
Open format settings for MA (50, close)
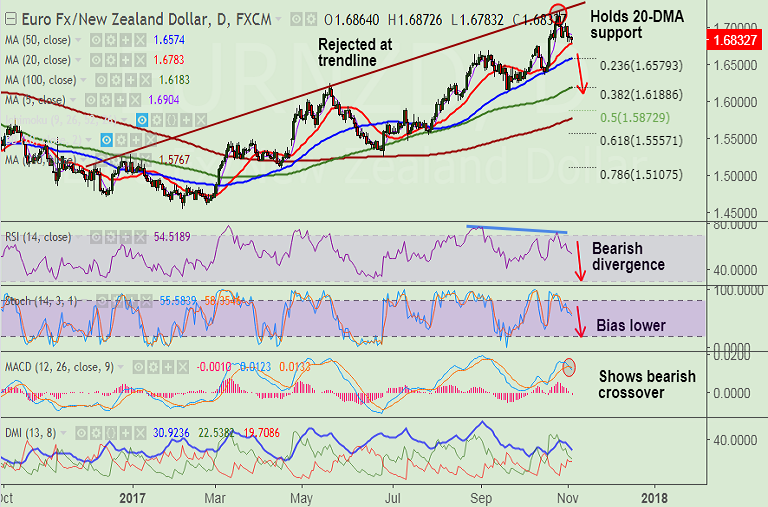[x=111, y=40]
